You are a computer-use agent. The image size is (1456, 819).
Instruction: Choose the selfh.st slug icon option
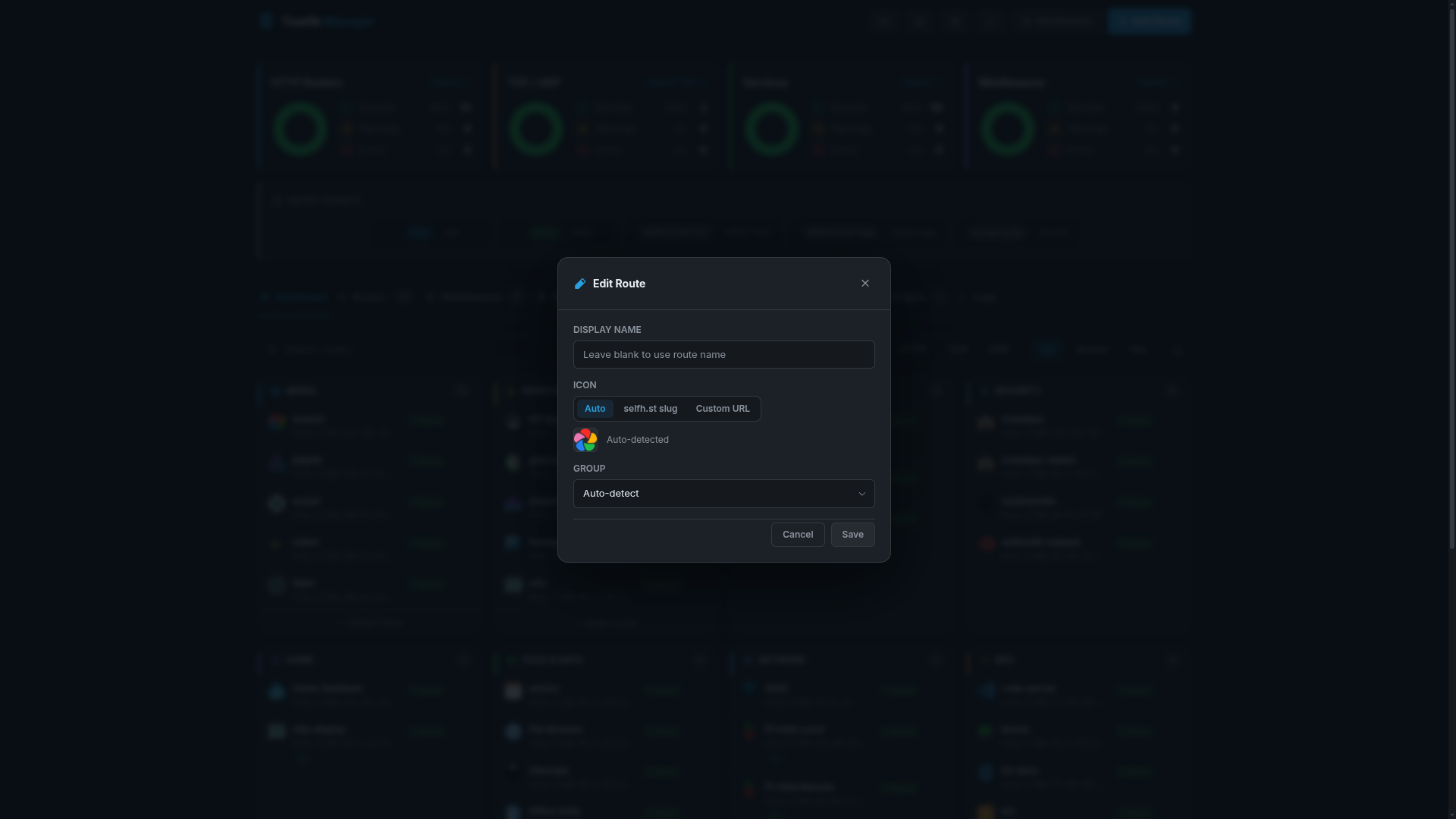pyautogui.click(x=649, y=409)
